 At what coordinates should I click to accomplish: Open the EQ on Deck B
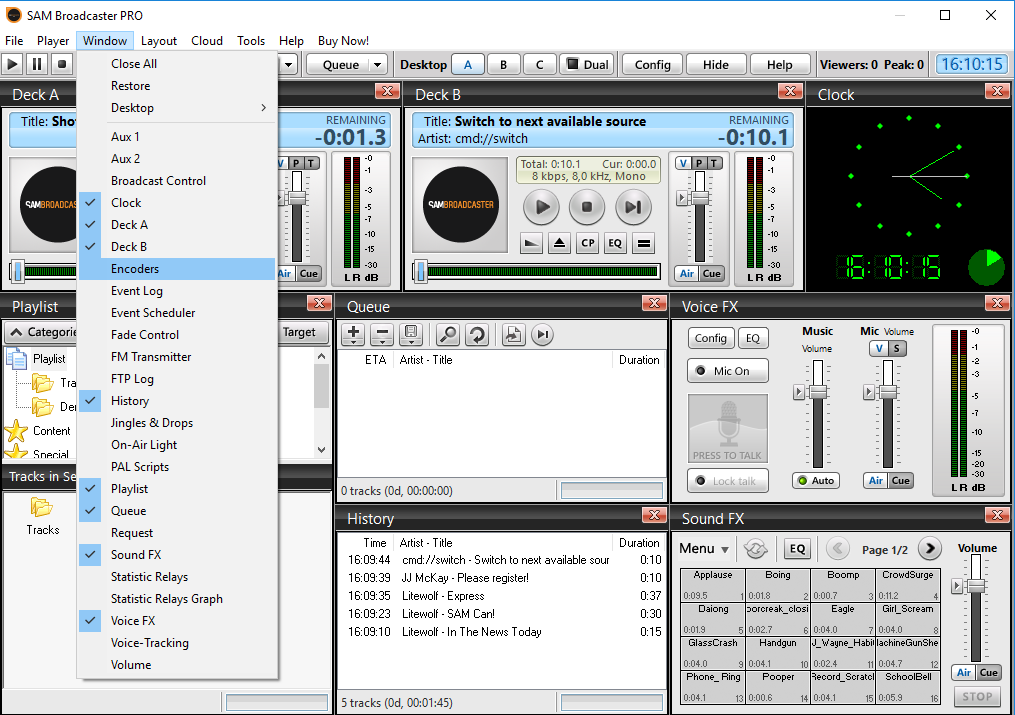pyautogui.click(x=615, y=243)
